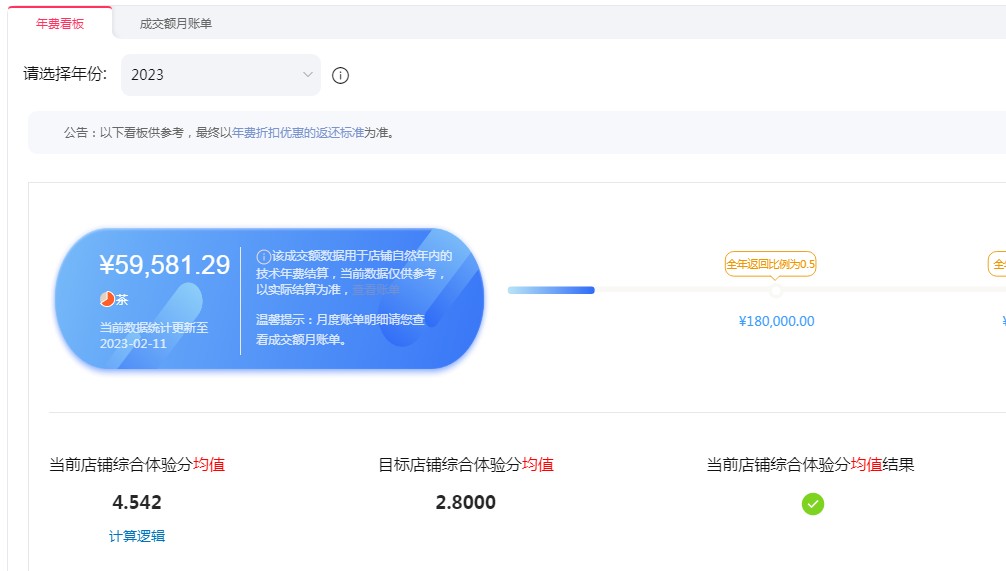
Task: Click the 查看账单 link in blue card
Action: point(376,290)
